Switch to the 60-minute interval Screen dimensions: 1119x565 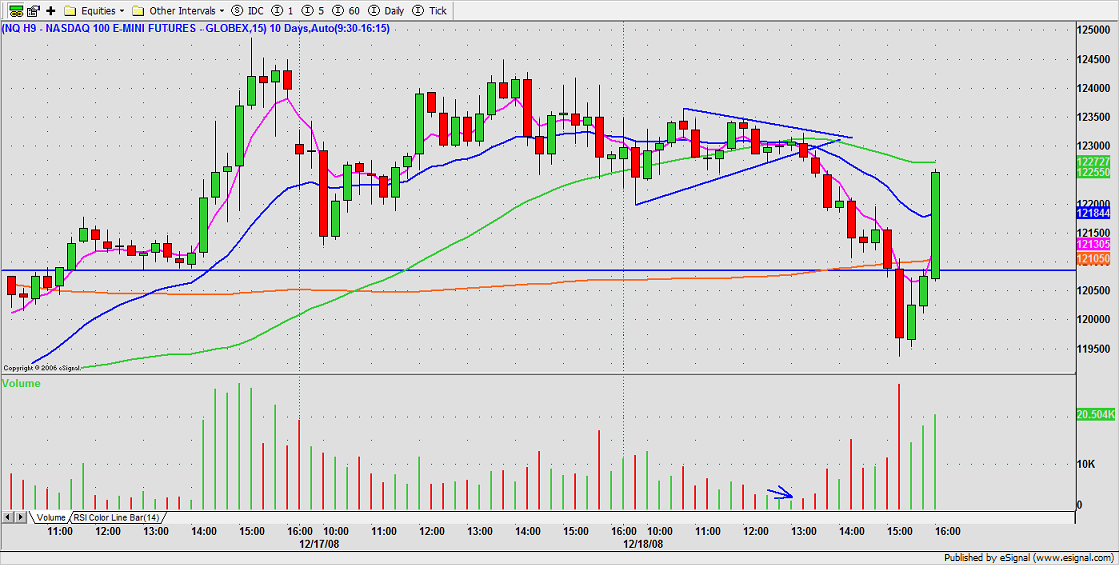pyautogui.click(x=344, y=11)
